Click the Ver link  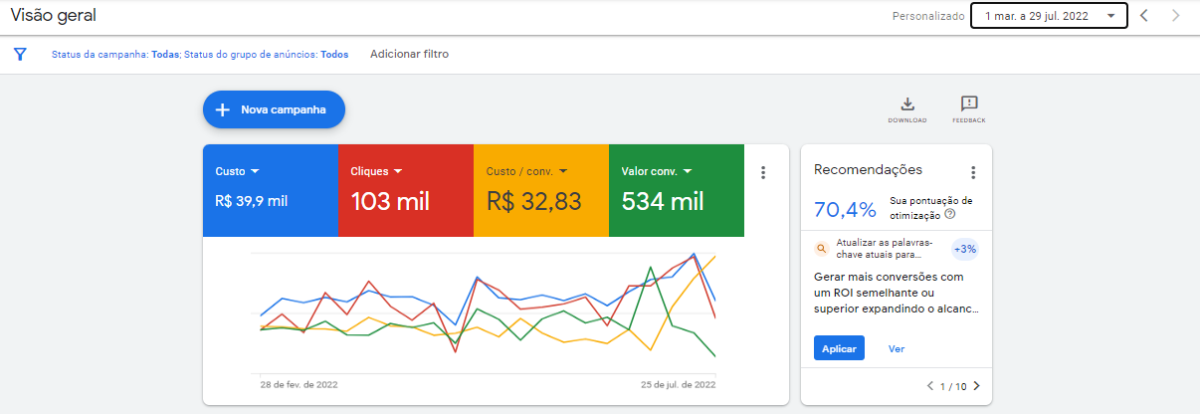click(896, 349)
